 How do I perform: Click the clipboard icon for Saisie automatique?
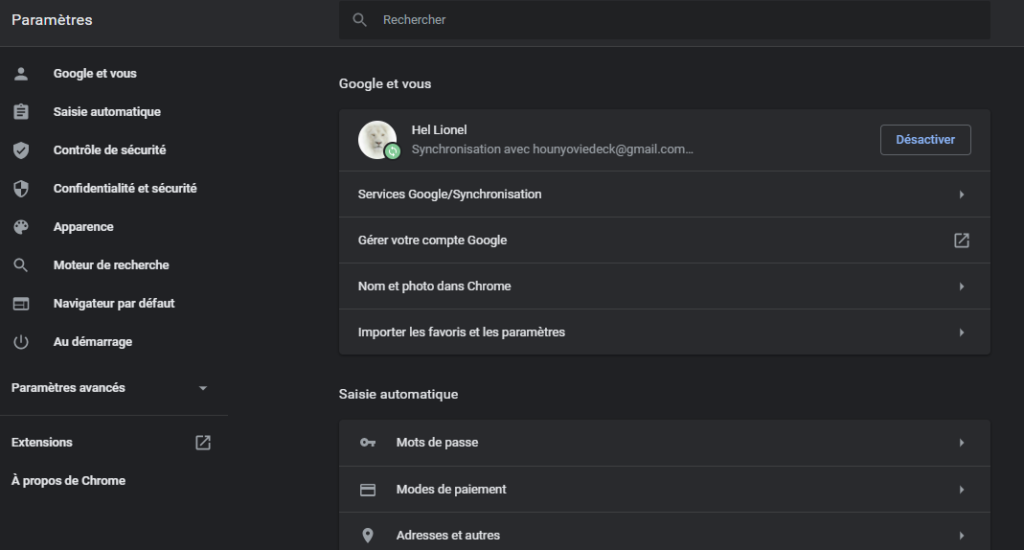coord(21,112)
